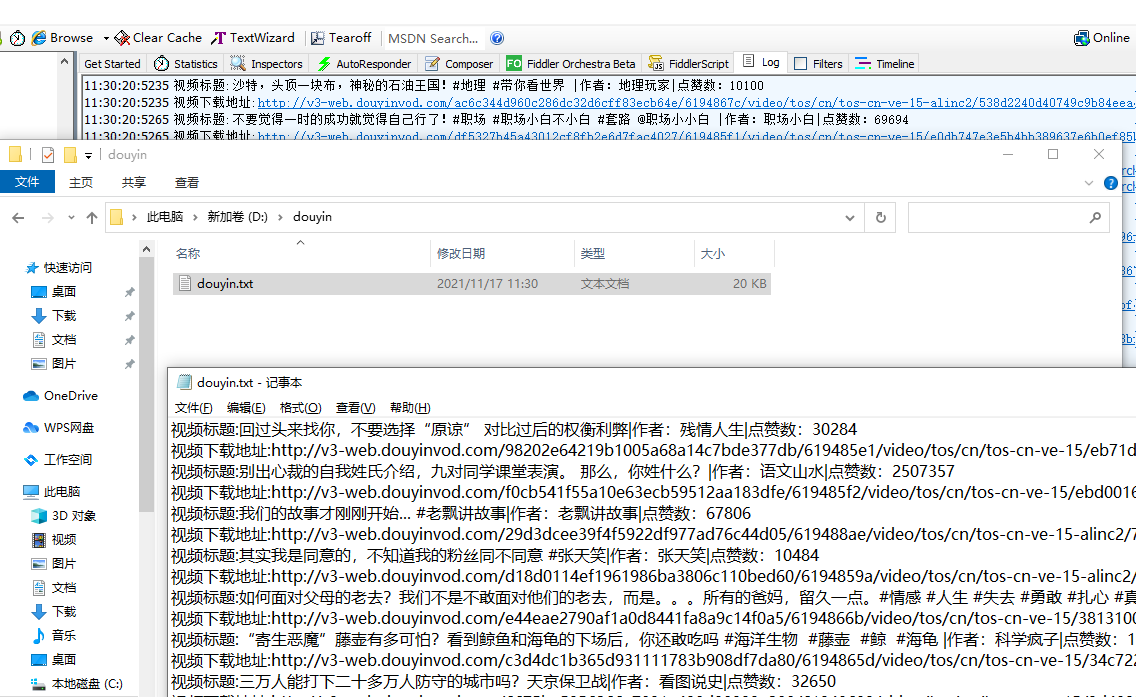Screen dimensions: 1136x697
Task: Select the Log tab in Fiddler
Action: [761, 62]
